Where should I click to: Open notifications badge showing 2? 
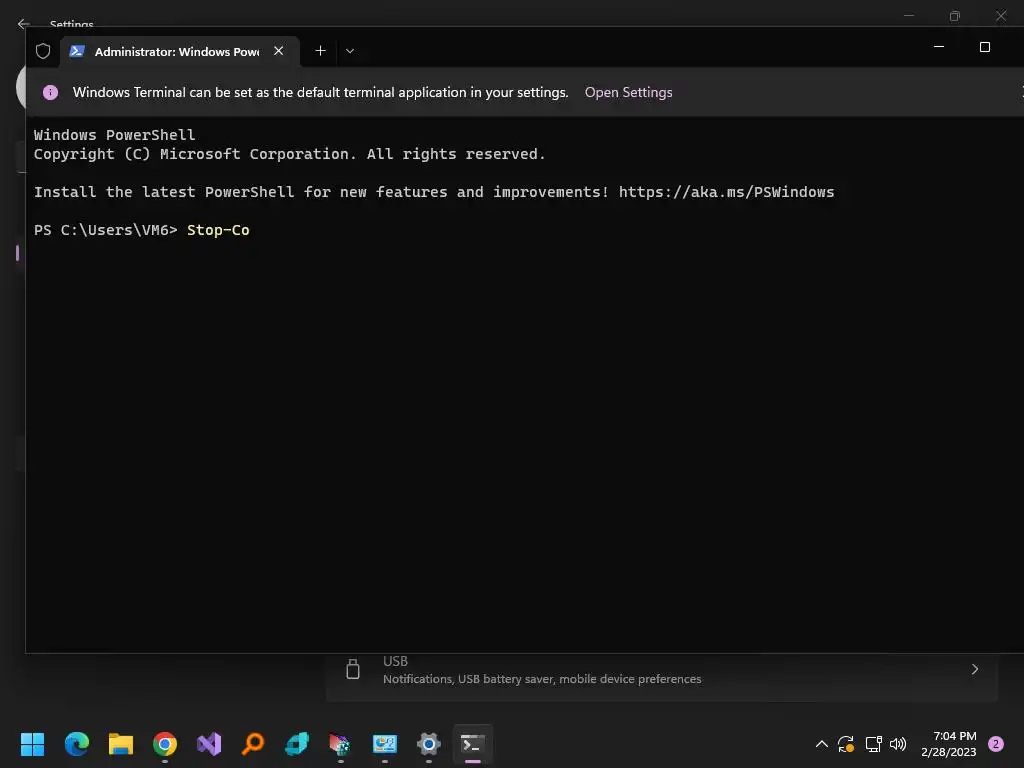(996, 744)
